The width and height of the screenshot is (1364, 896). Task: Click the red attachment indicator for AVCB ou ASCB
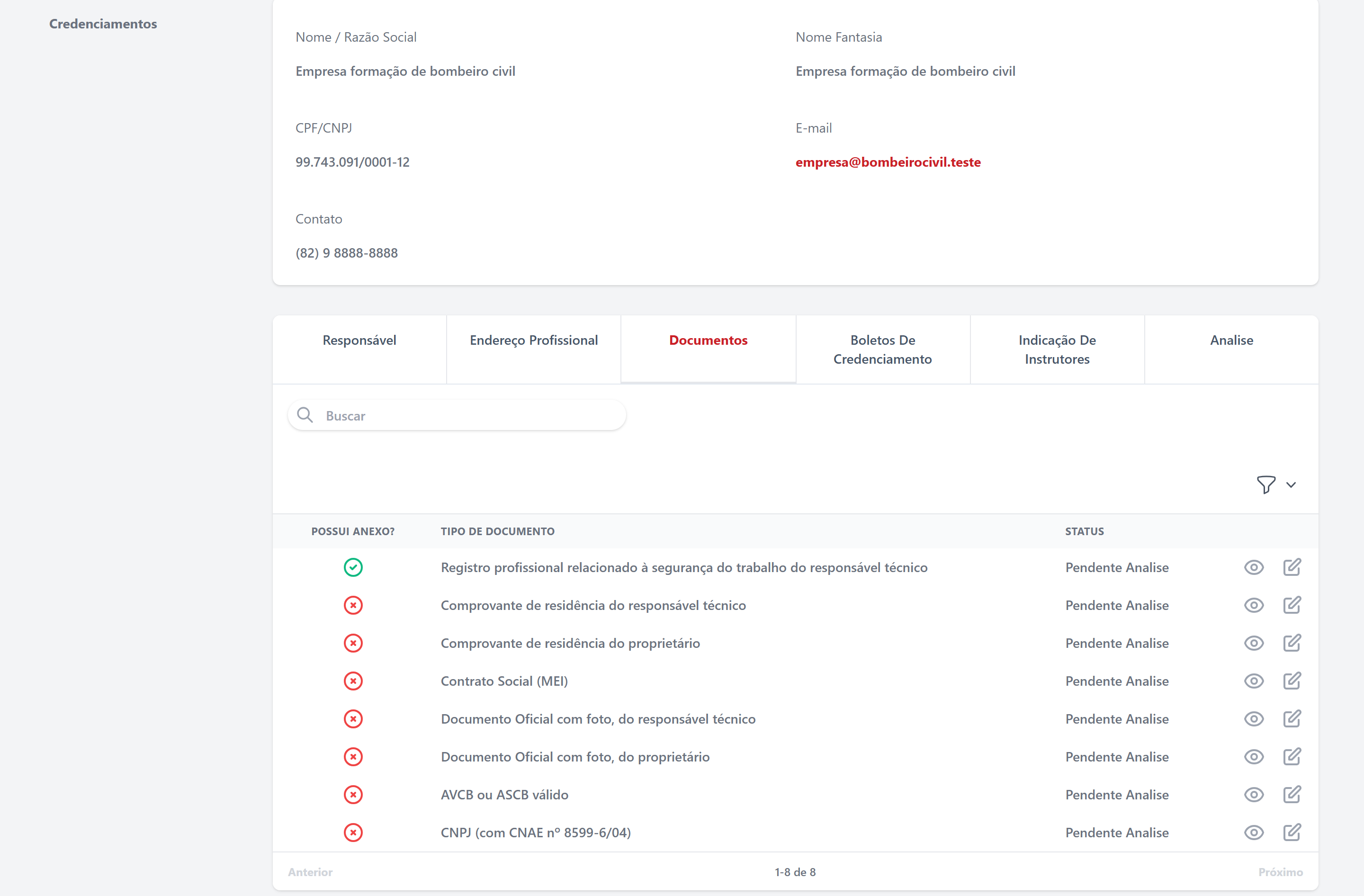pos(353,795)
